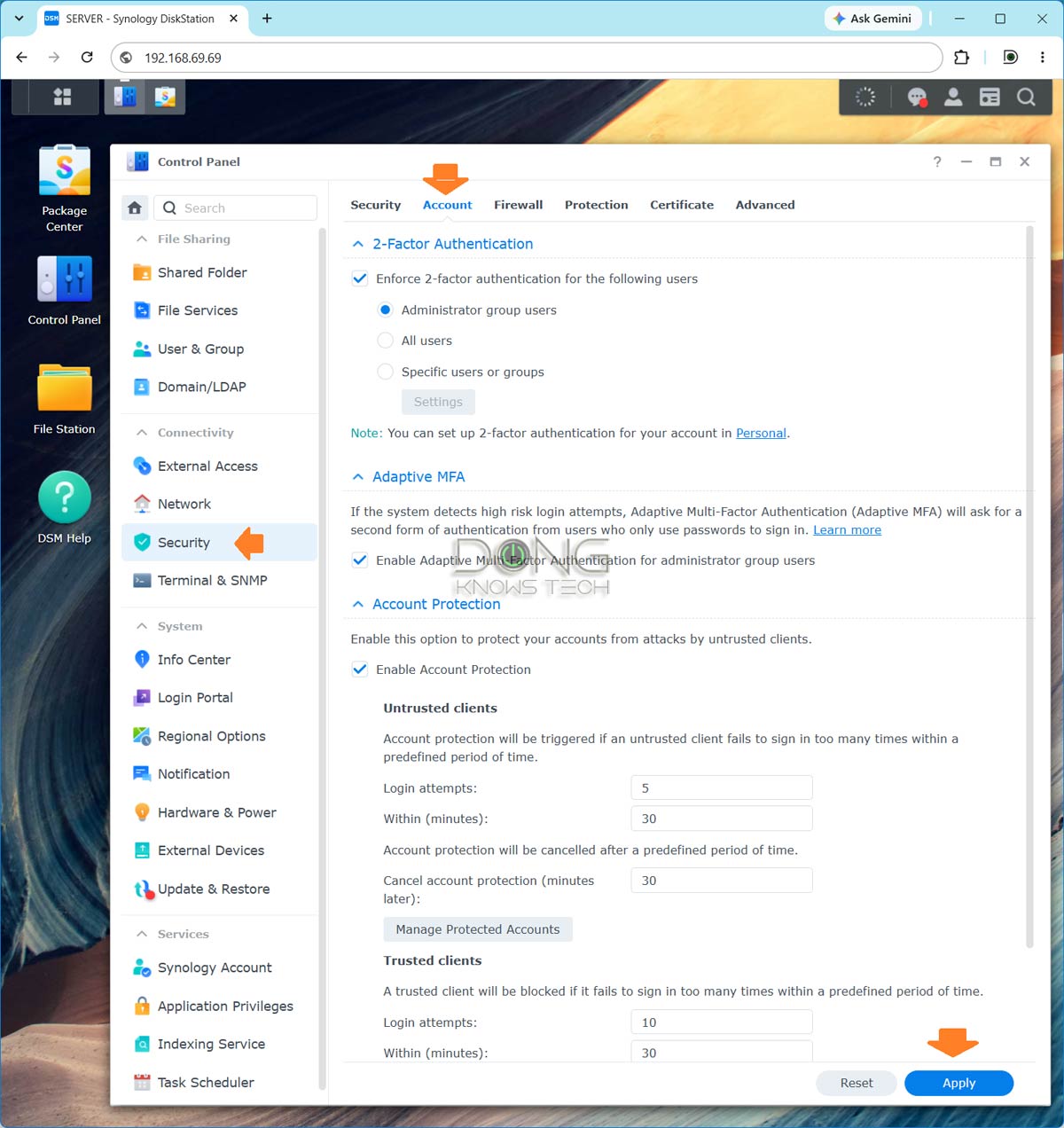The width and height of the screenshot is (1064, 1128).
Task: Open File Services in the sidebar
Action: (219, 310)
